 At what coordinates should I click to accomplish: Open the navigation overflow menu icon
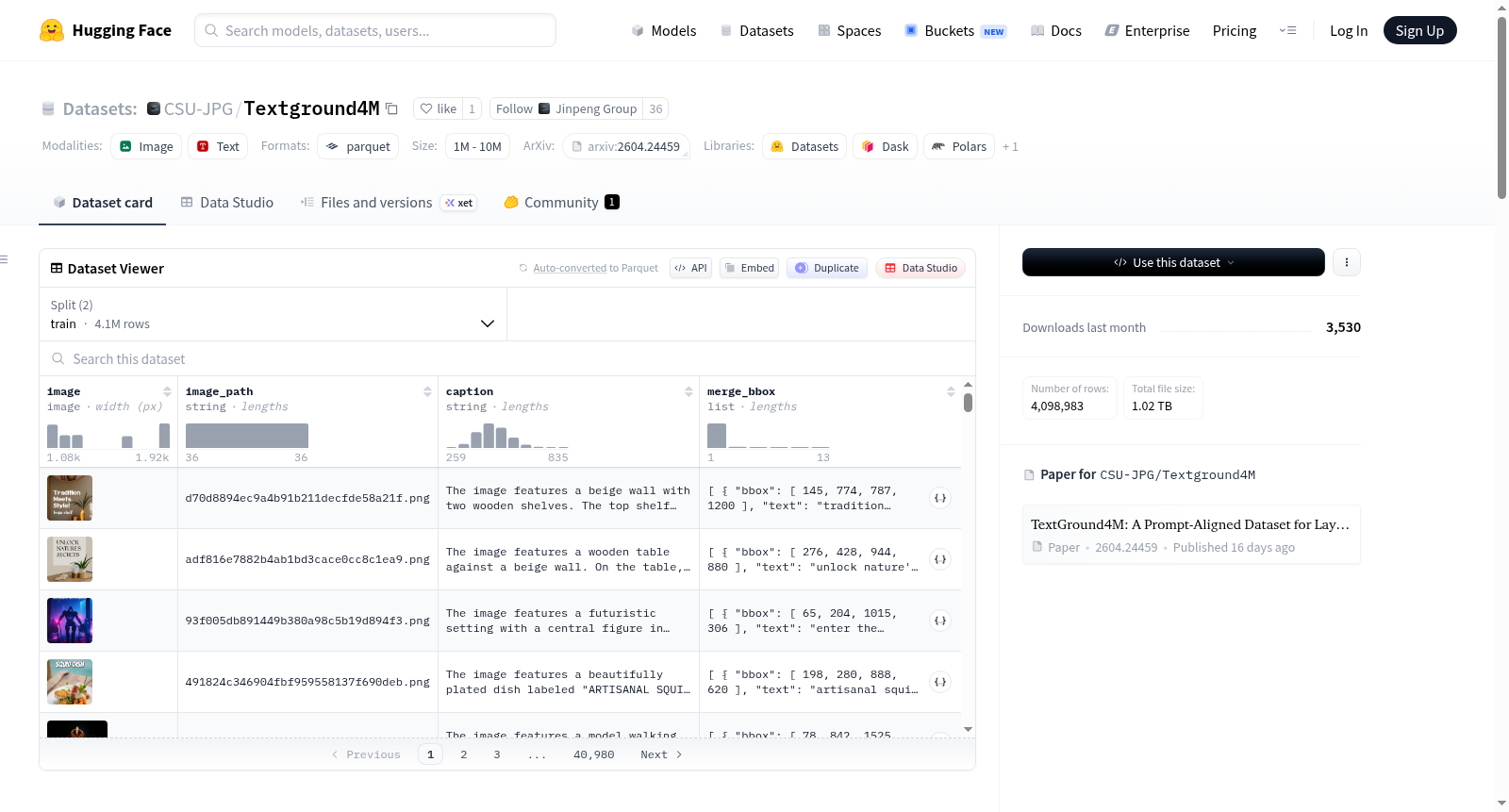(1287, 31)
